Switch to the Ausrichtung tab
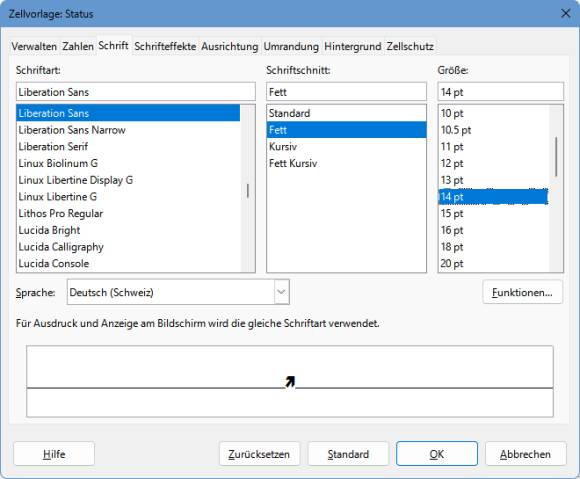Image resolution: width=580 pixels, height=479 pixels. [230, 47]
